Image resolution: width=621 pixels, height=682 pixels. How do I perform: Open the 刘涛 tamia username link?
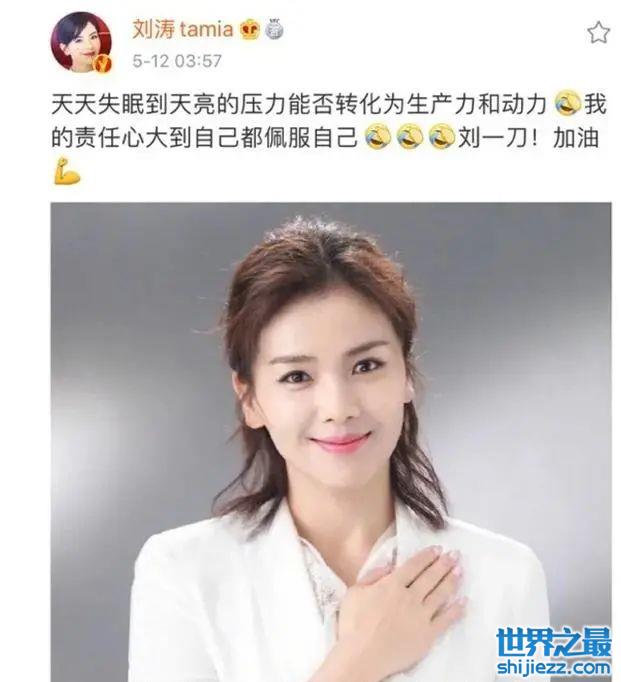point(183,30)
